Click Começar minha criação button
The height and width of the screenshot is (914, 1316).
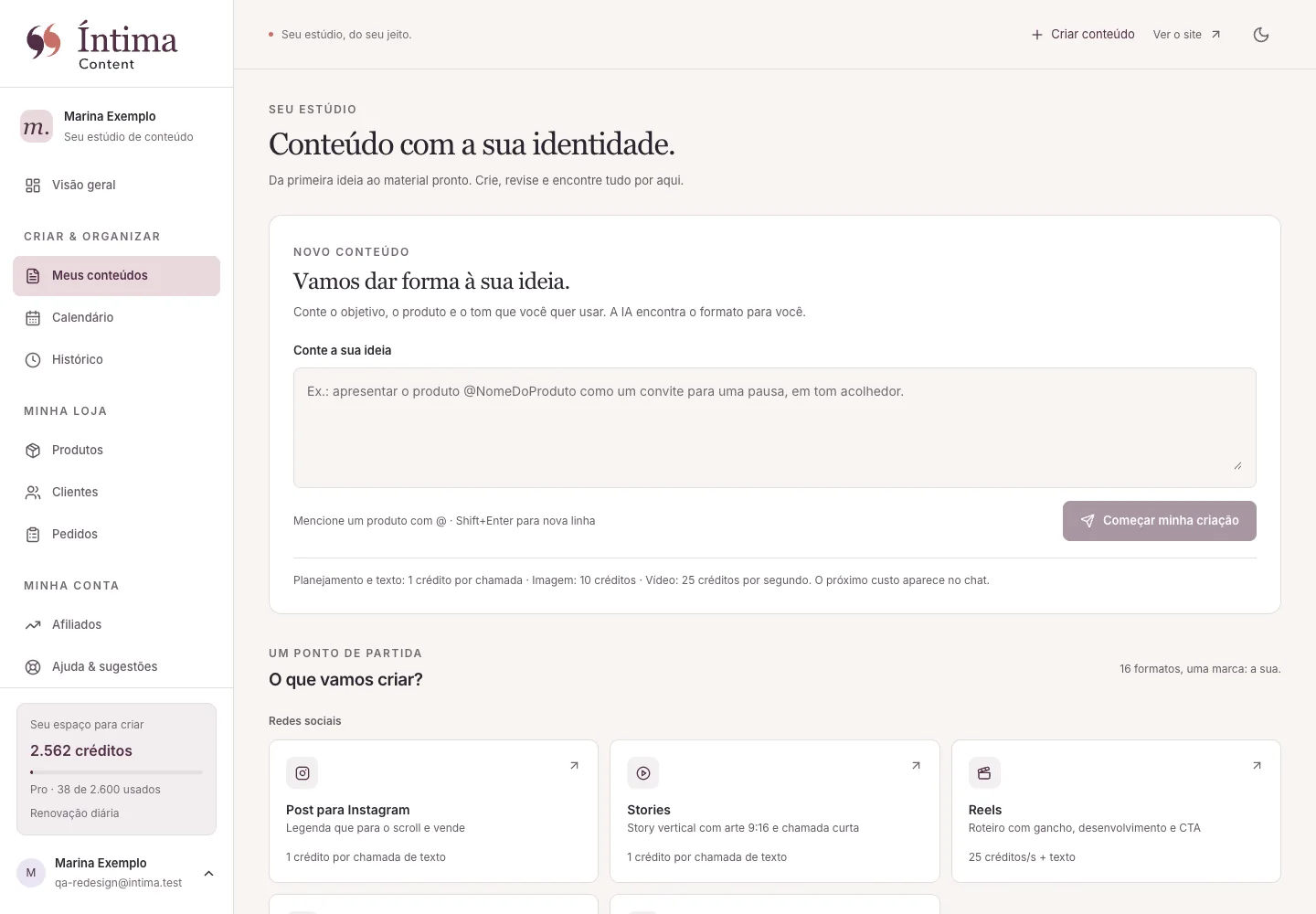(1160, 521)
